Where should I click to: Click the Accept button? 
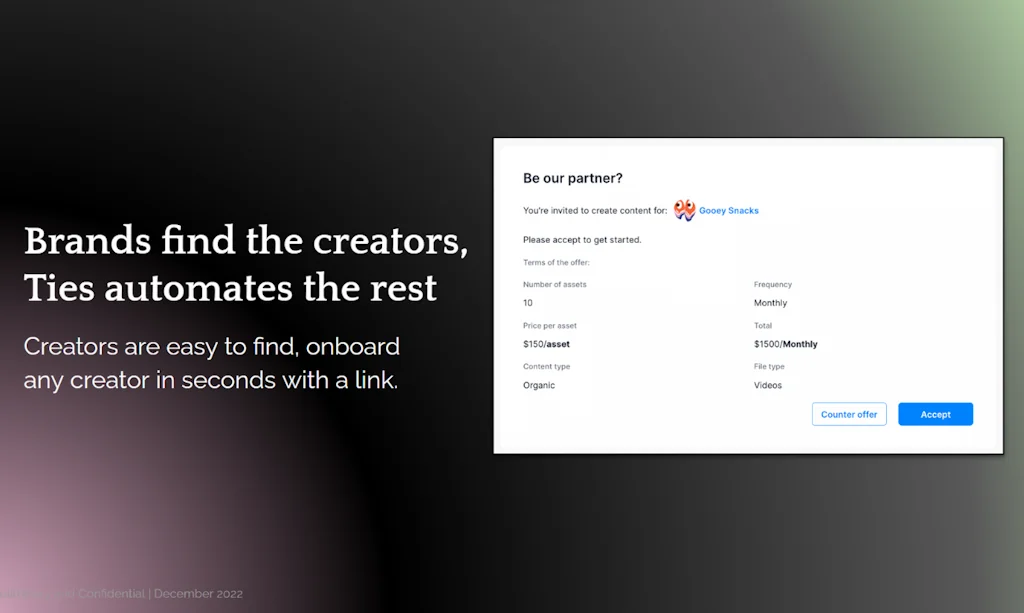point(935,413)
